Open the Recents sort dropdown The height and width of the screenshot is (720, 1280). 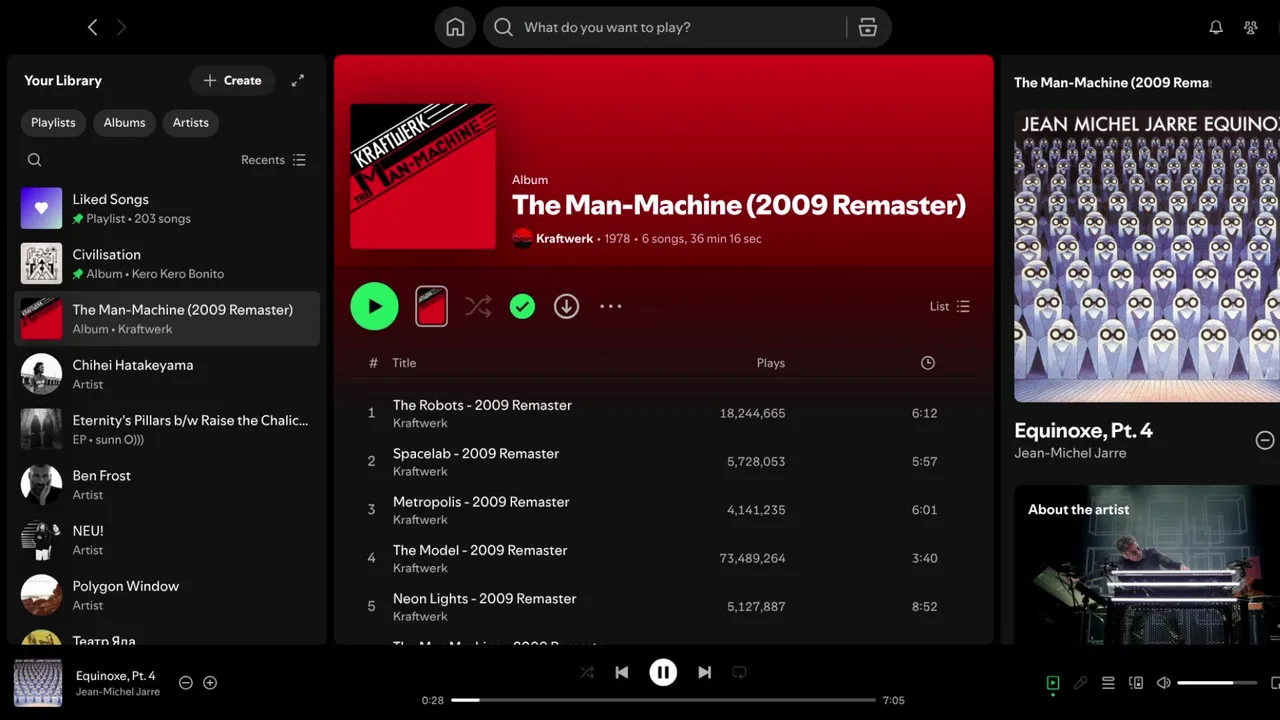(x=274, y=160)
